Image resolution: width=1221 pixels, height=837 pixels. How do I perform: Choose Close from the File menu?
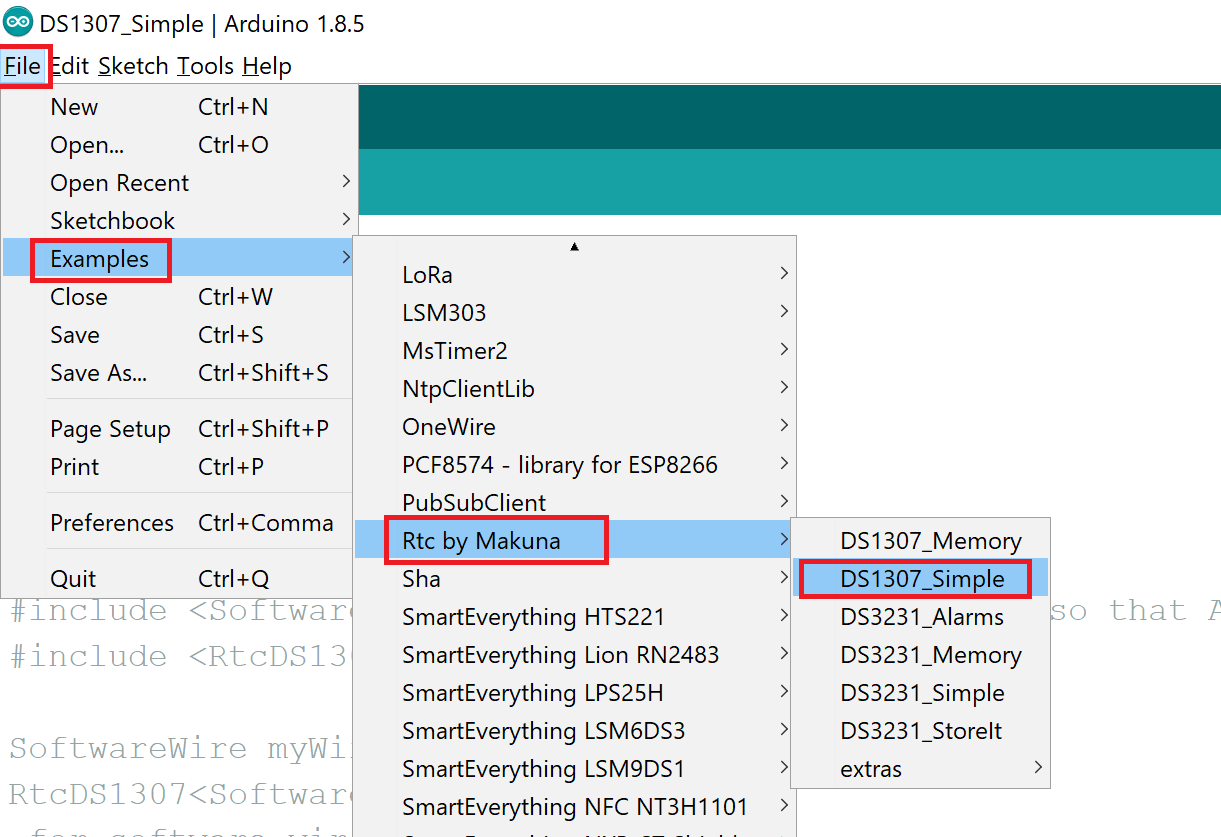pyautogui.click(x=179, y=297)
